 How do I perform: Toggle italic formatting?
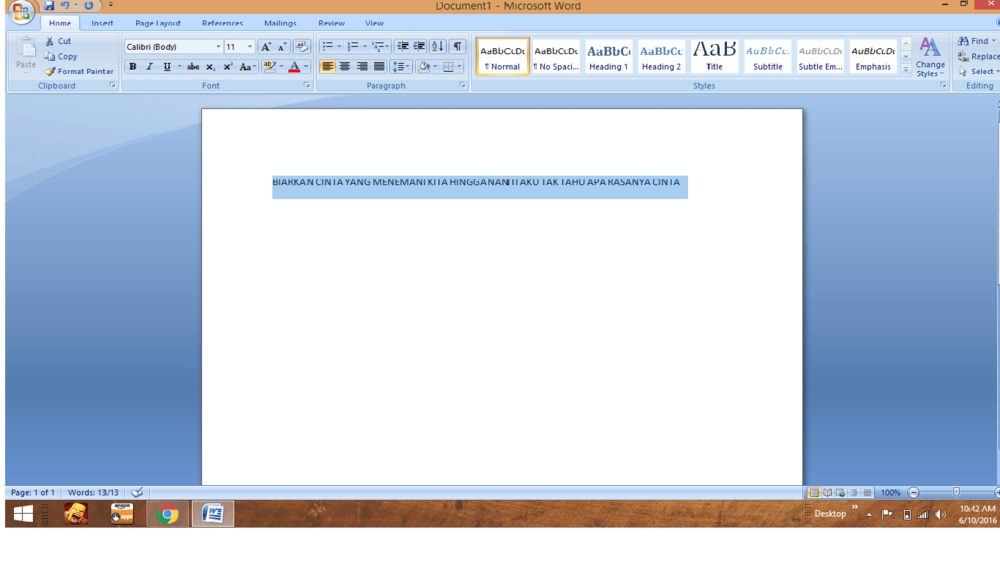pyautogui.click(x=149, y=66)
